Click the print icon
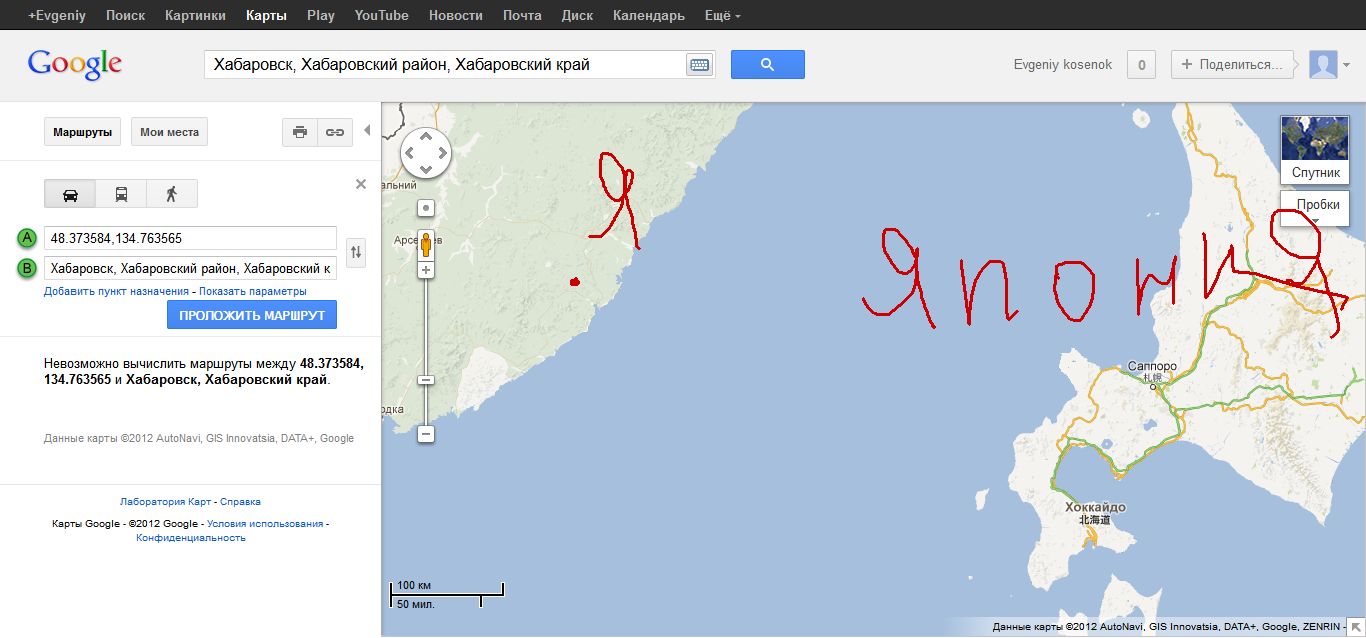This screenshot has width=1366, height=638. 299,132
